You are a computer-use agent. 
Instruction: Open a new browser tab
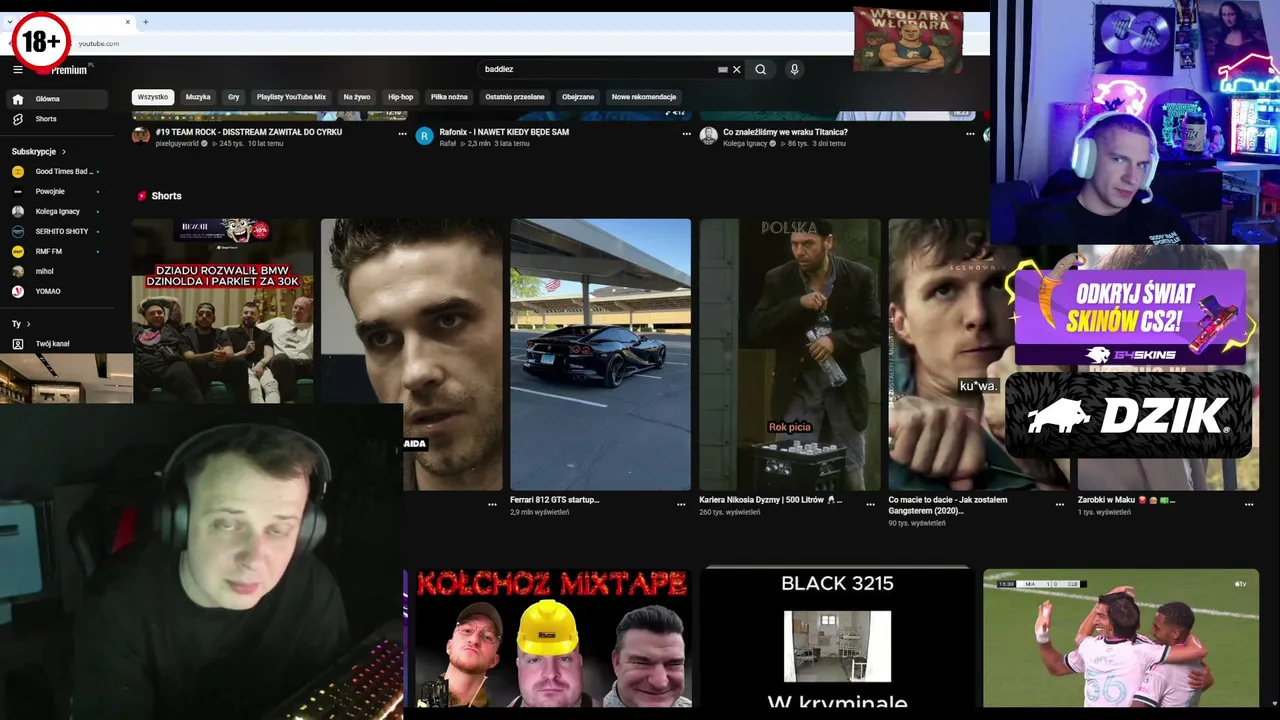[145, 22]
